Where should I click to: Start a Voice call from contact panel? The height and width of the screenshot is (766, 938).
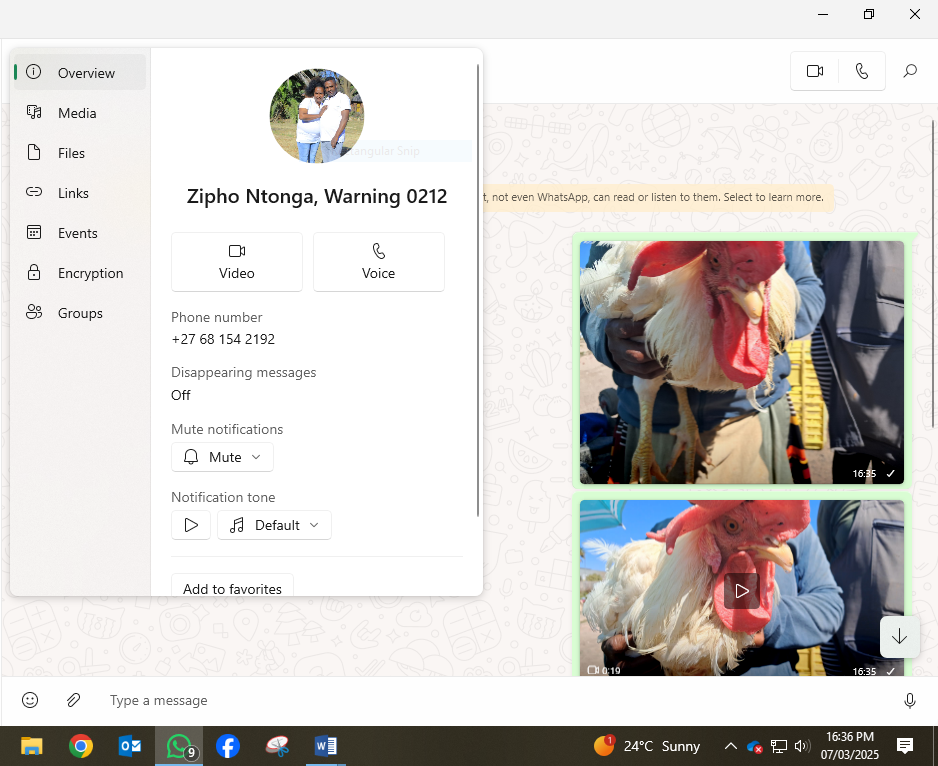point(379,262)
